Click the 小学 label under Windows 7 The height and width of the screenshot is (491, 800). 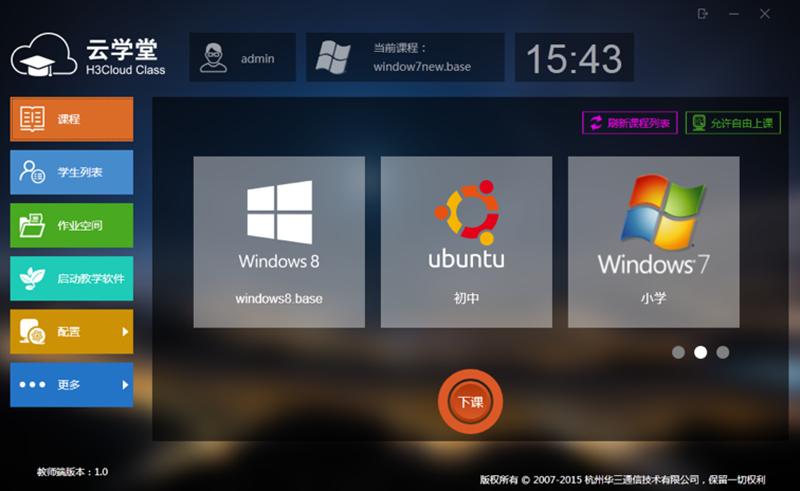(x=654, y=298)
